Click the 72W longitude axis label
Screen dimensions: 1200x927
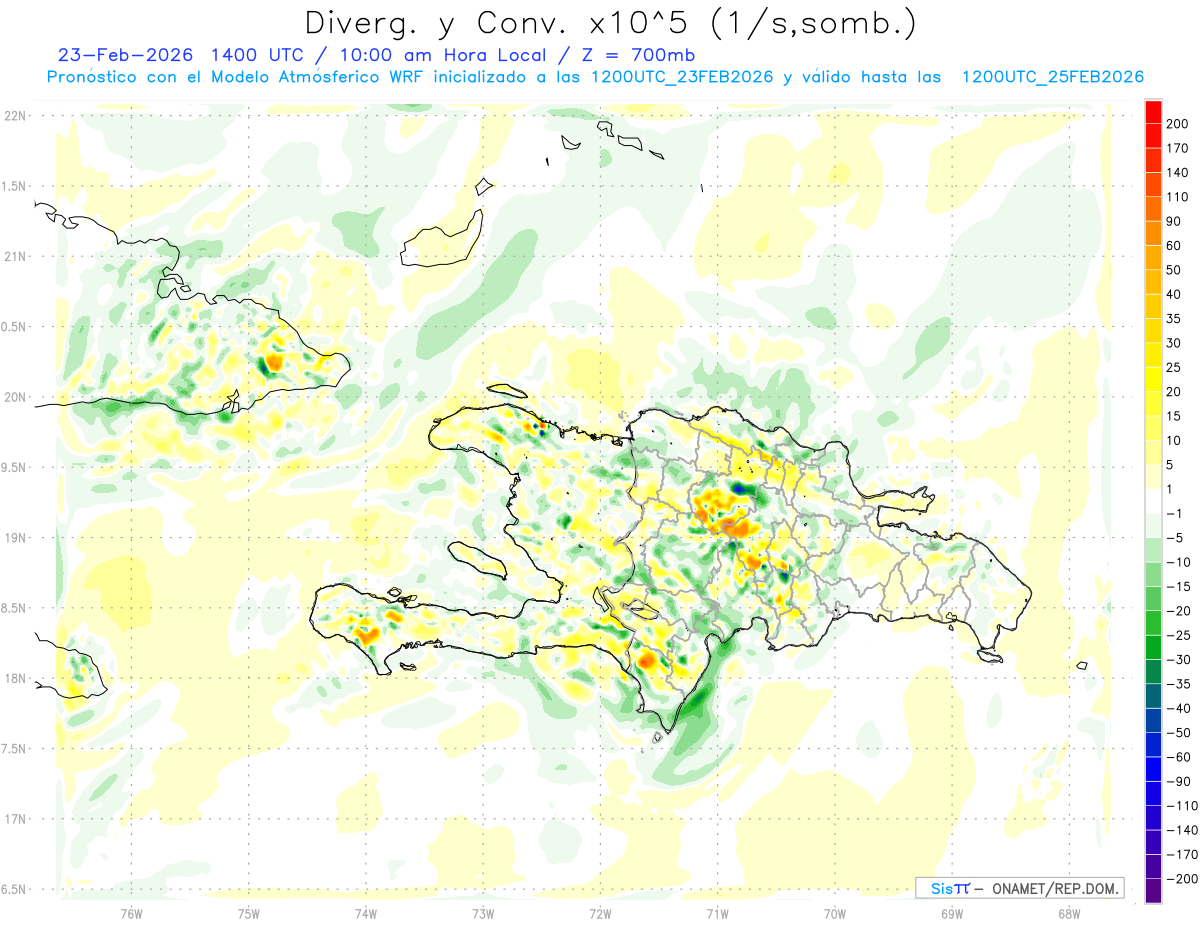(600, 913)
